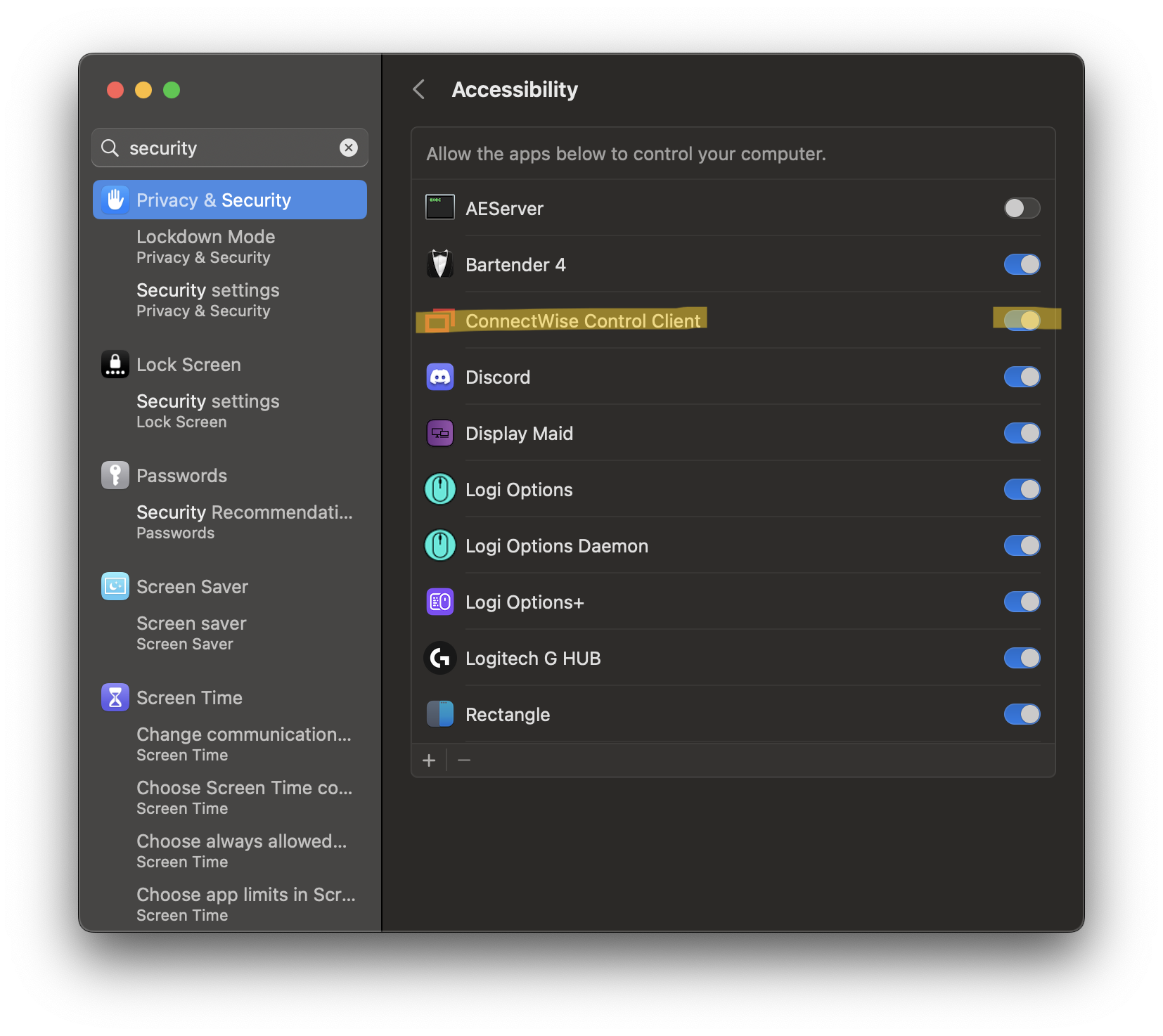1163x1036 pixels.
Task: Click the Screen Saver sidebar icon
Action: click(x=115, y=586)
